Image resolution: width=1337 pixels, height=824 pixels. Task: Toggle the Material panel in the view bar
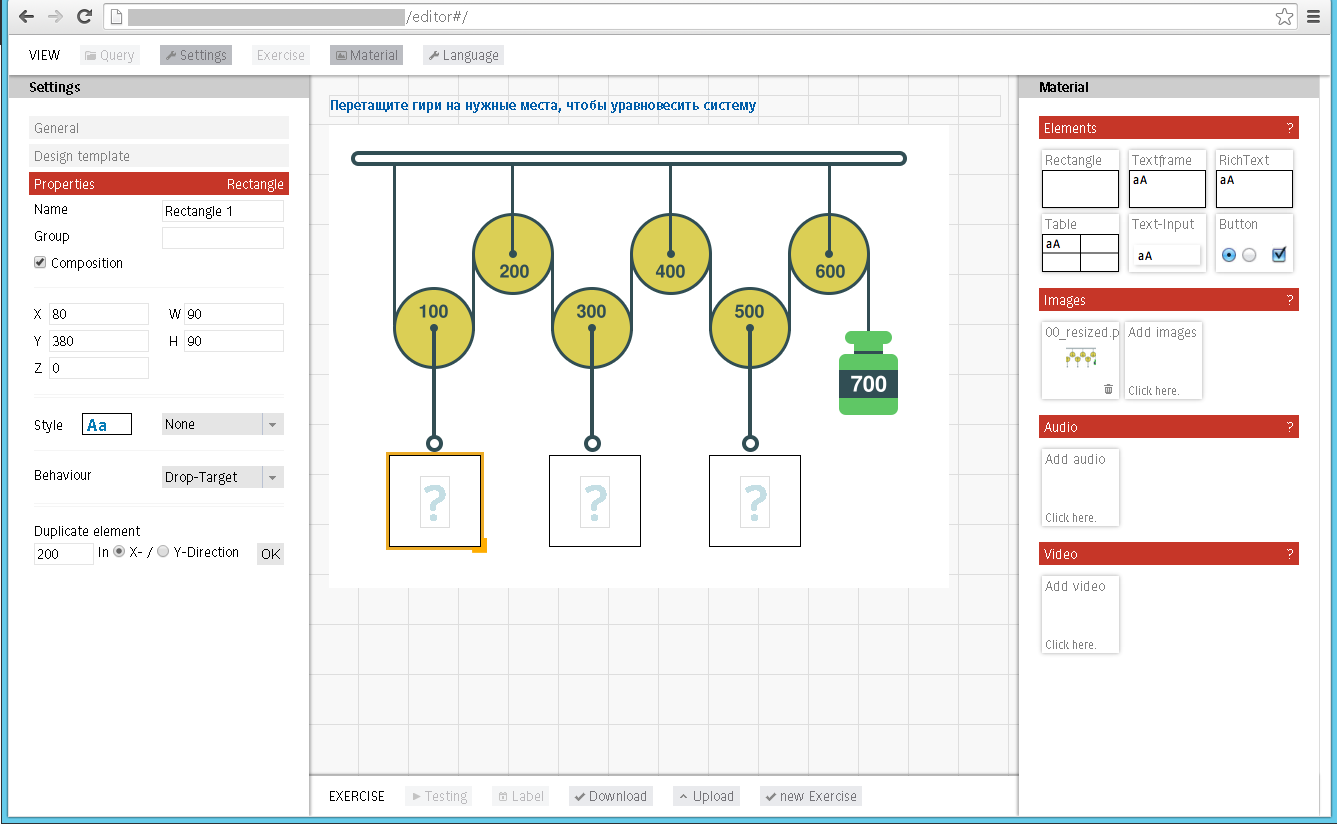coord(366,55)
